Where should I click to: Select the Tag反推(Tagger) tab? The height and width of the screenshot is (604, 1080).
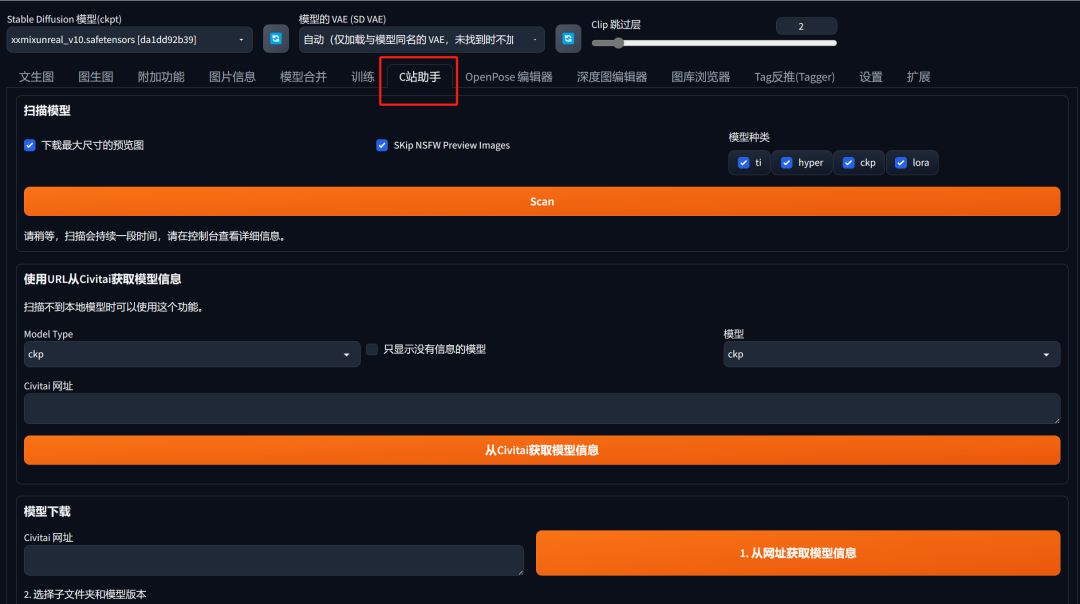[794, 76]
